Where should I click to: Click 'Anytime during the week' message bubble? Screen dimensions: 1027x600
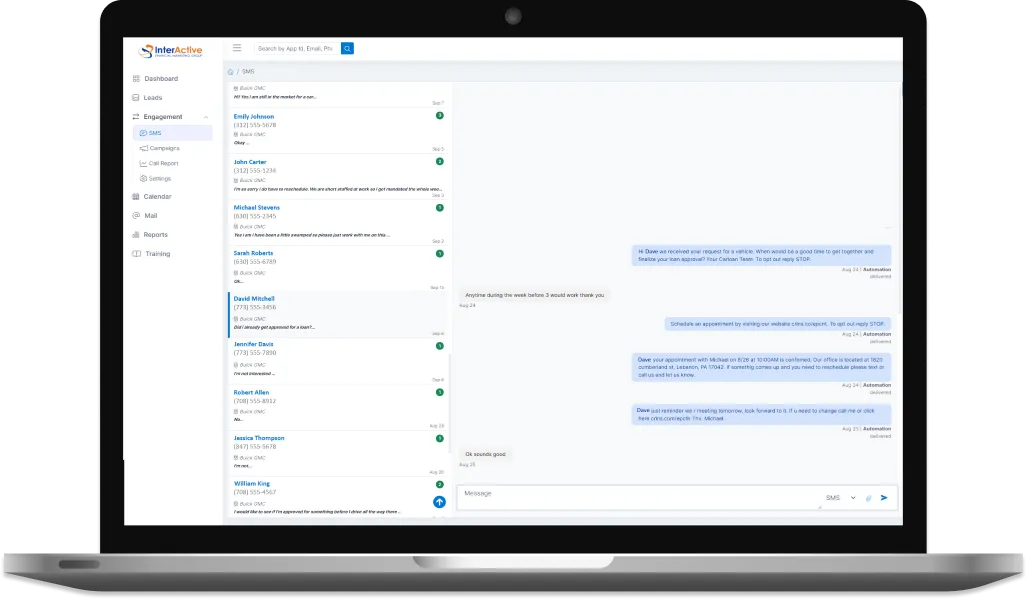pyautogui.click(x=534, y=295)
